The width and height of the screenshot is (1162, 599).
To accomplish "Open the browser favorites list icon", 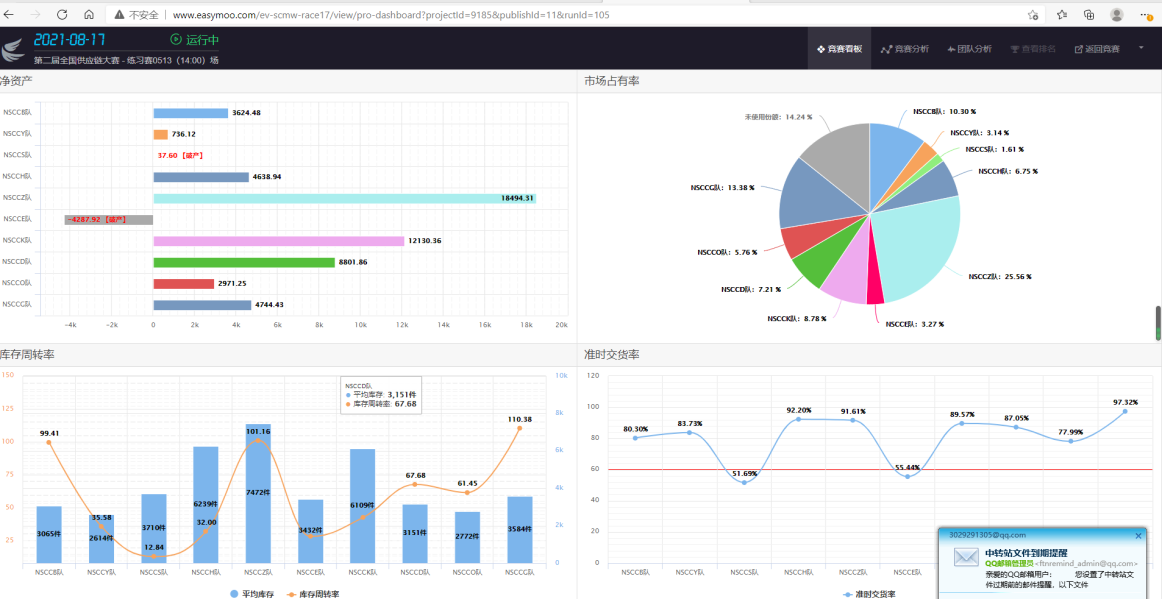I will coord(1061,15).
